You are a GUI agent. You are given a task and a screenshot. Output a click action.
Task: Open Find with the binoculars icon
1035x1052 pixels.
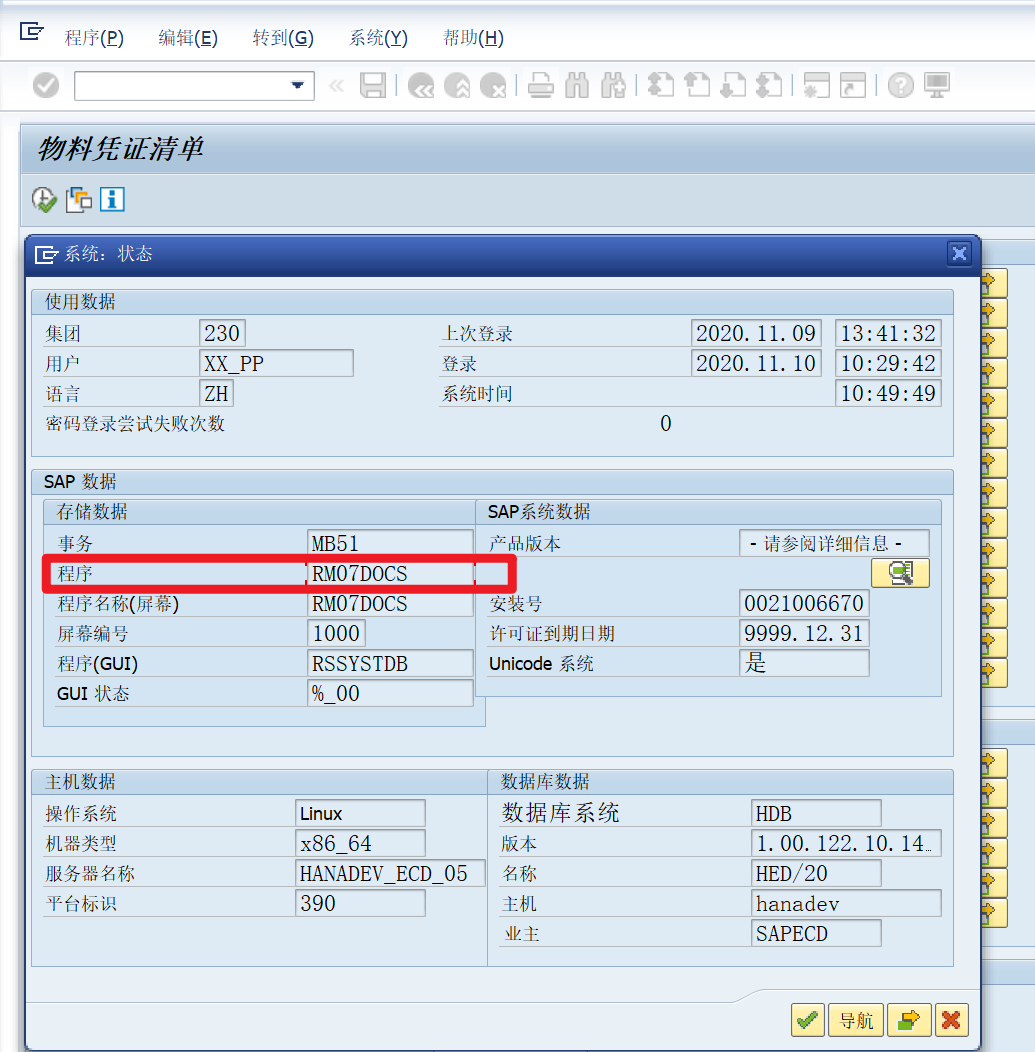pos(577,86)
